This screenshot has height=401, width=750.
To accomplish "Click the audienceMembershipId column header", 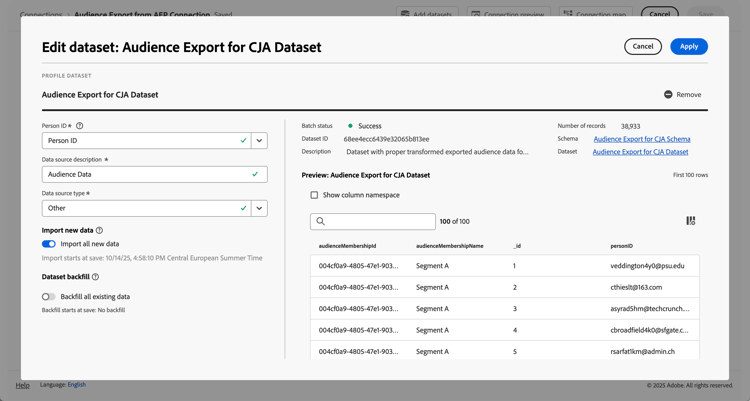I will (x=347, y=246).
